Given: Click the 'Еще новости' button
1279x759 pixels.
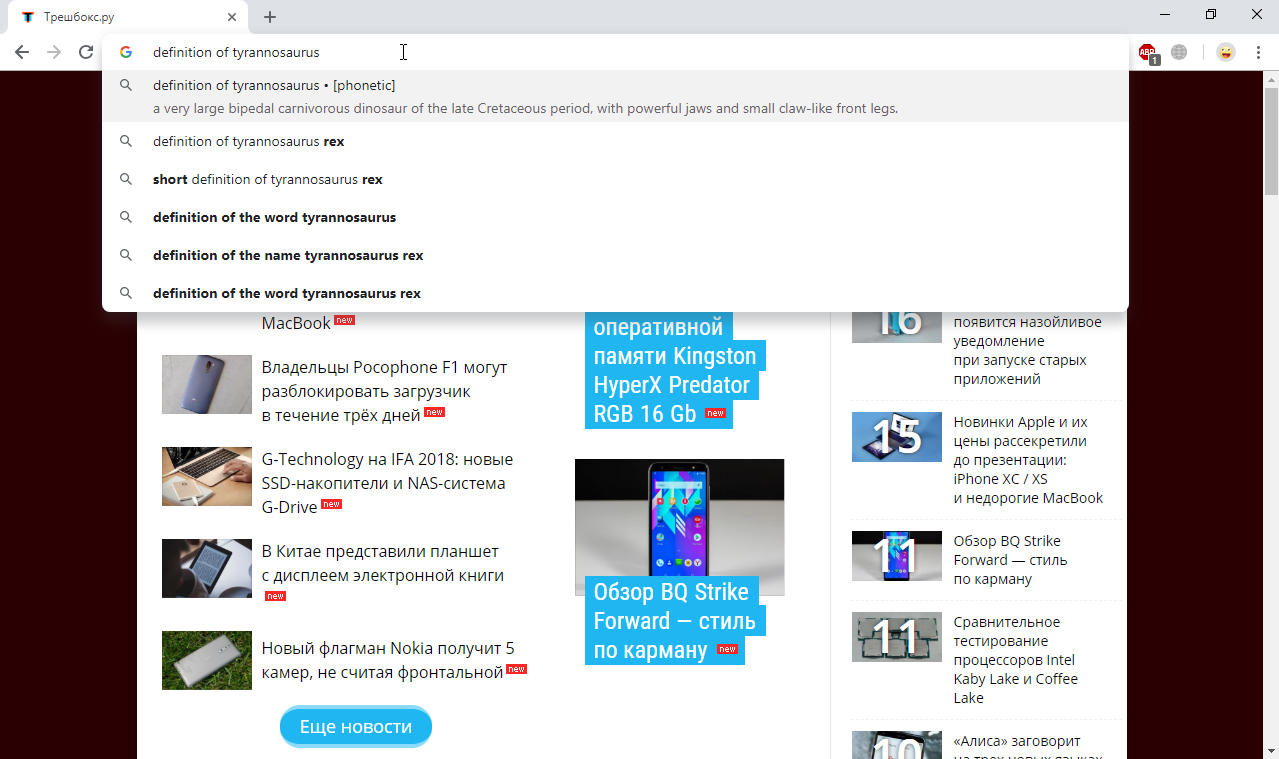Looking at the screenshot, I should pyautogui.click(x=355, y=727).
